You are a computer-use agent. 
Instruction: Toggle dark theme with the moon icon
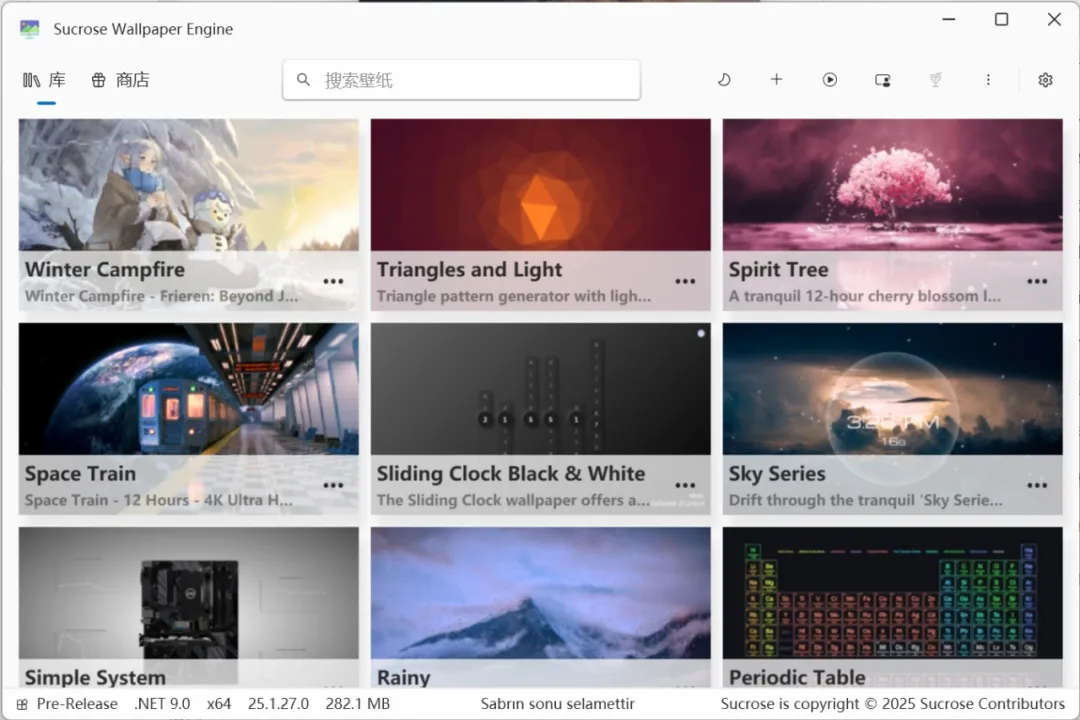coord(724,80)
